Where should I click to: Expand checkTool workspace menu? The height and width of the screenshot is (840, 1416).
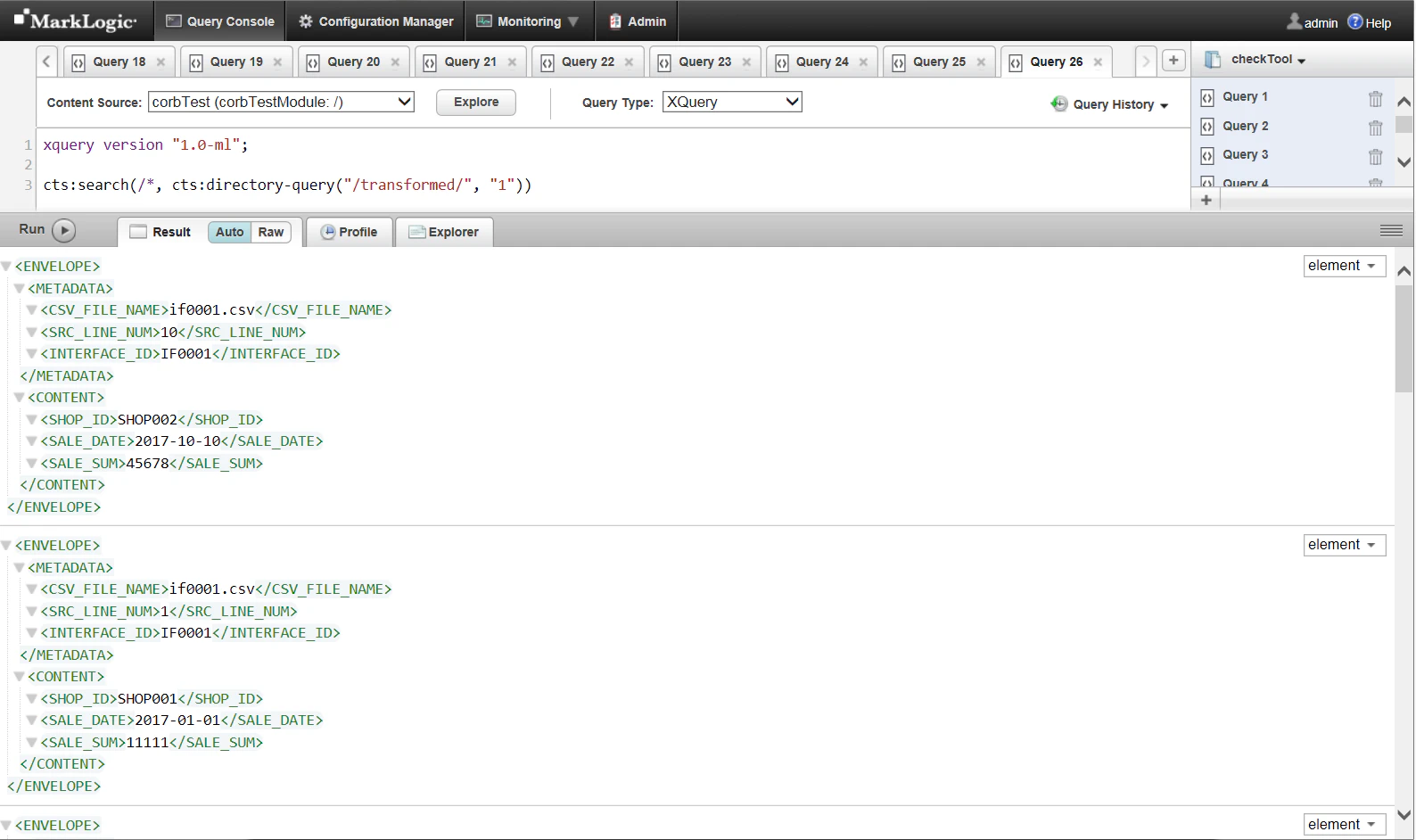1268,60
